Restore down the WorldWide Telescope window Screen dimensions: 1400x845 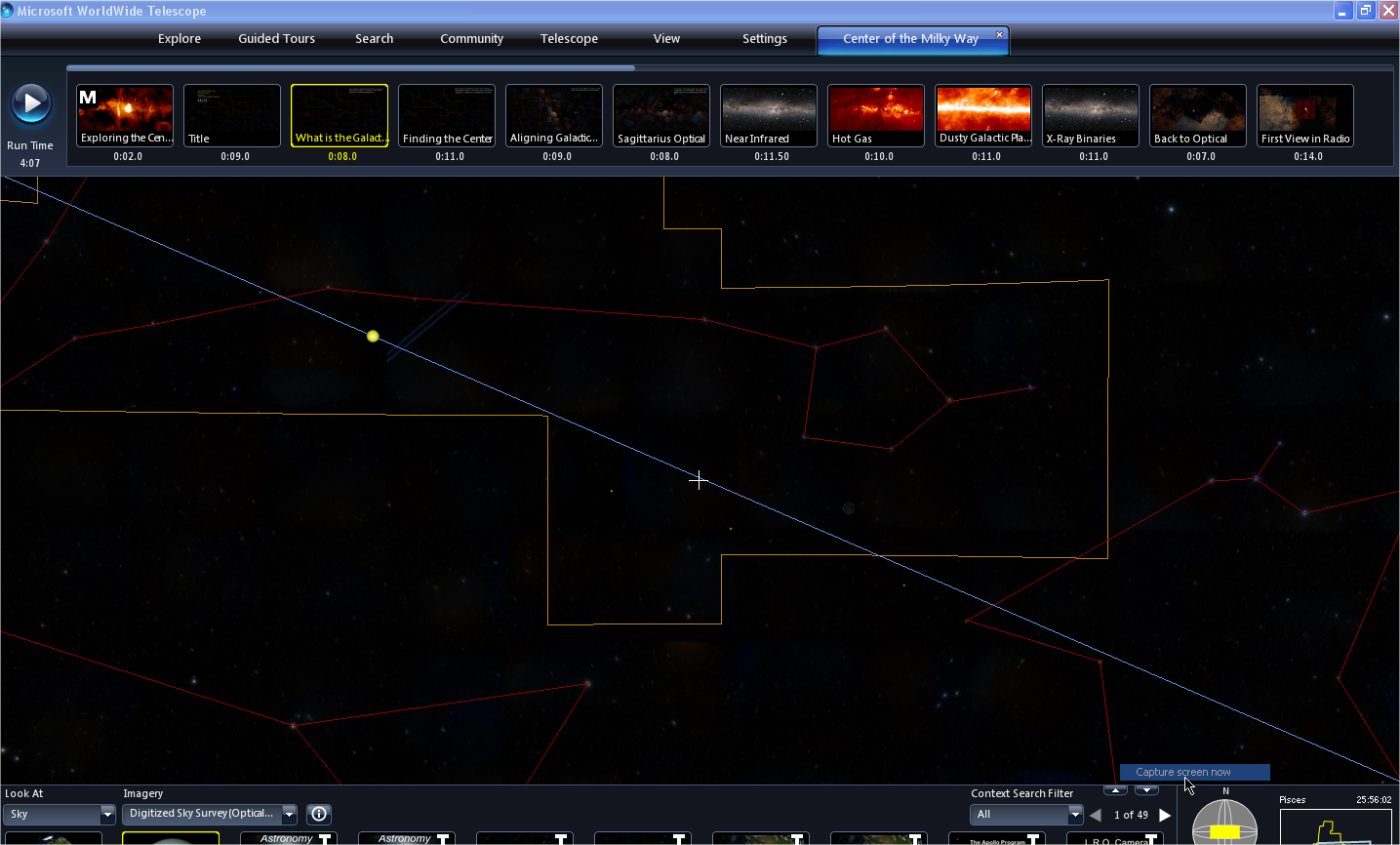[x=1366, y=11]
